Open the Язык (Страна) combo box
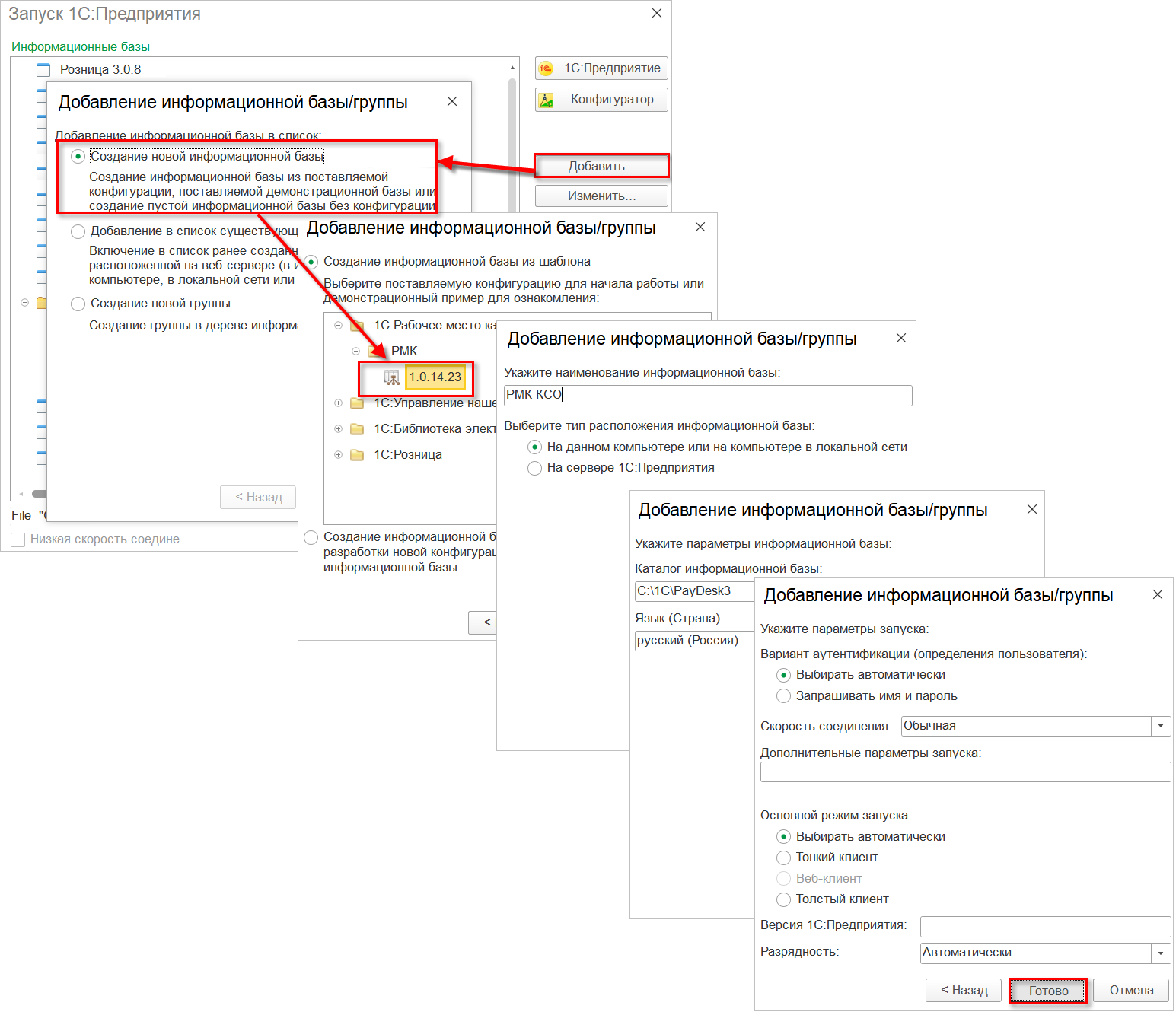 pos(694,641)
